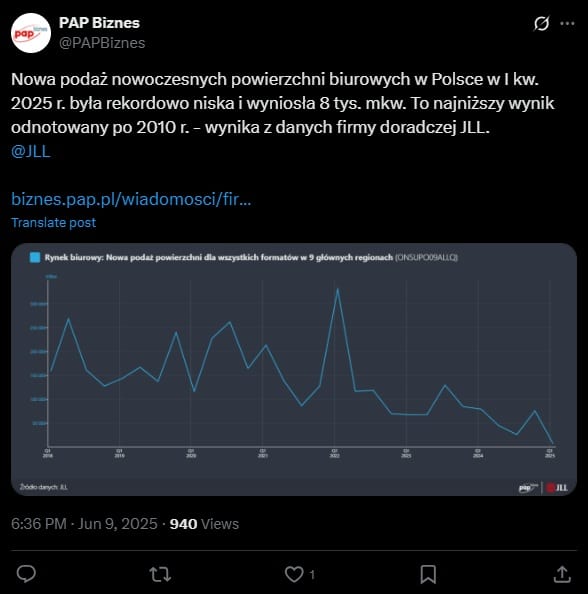Screen dimensions: 588x594
Task: Open the PAP Biznes profile avatar
Action: (x=31, y=33)
